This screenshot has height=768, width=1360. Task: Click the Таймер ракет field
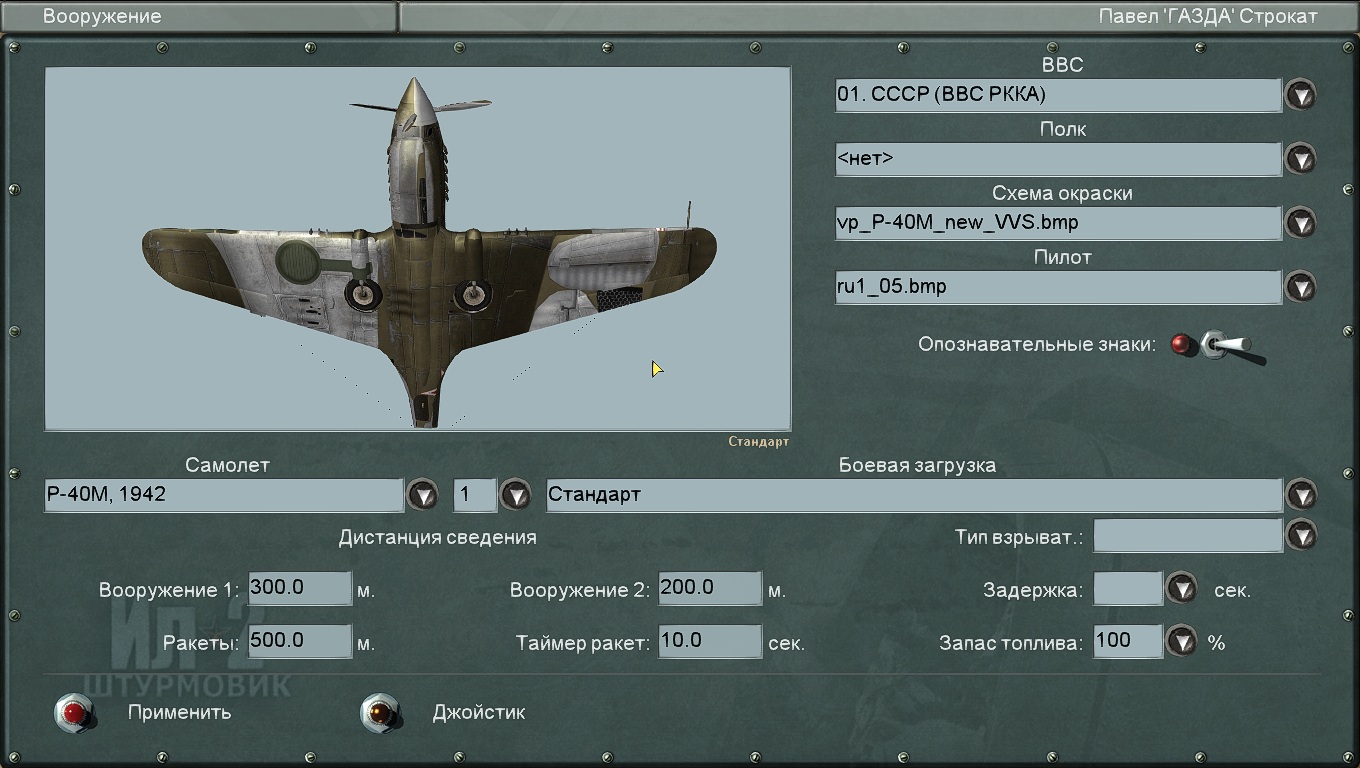click(x=710, y=641)
